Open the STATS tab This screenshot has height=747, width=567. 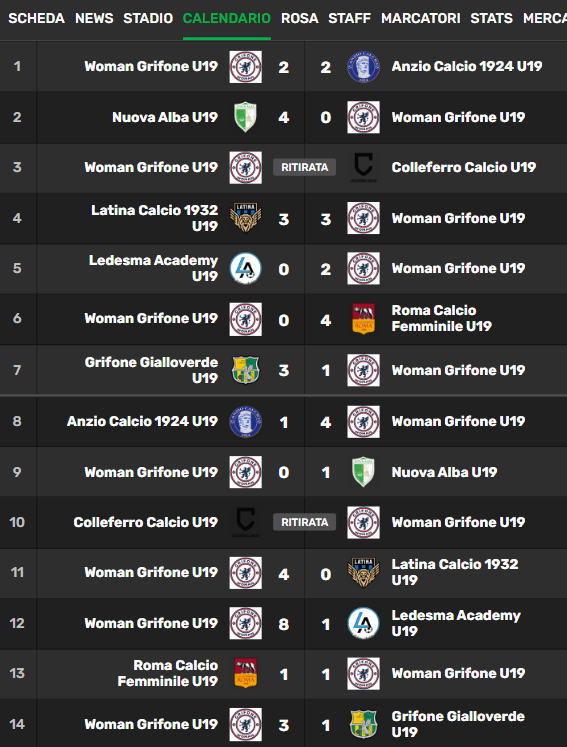(491, 18)
